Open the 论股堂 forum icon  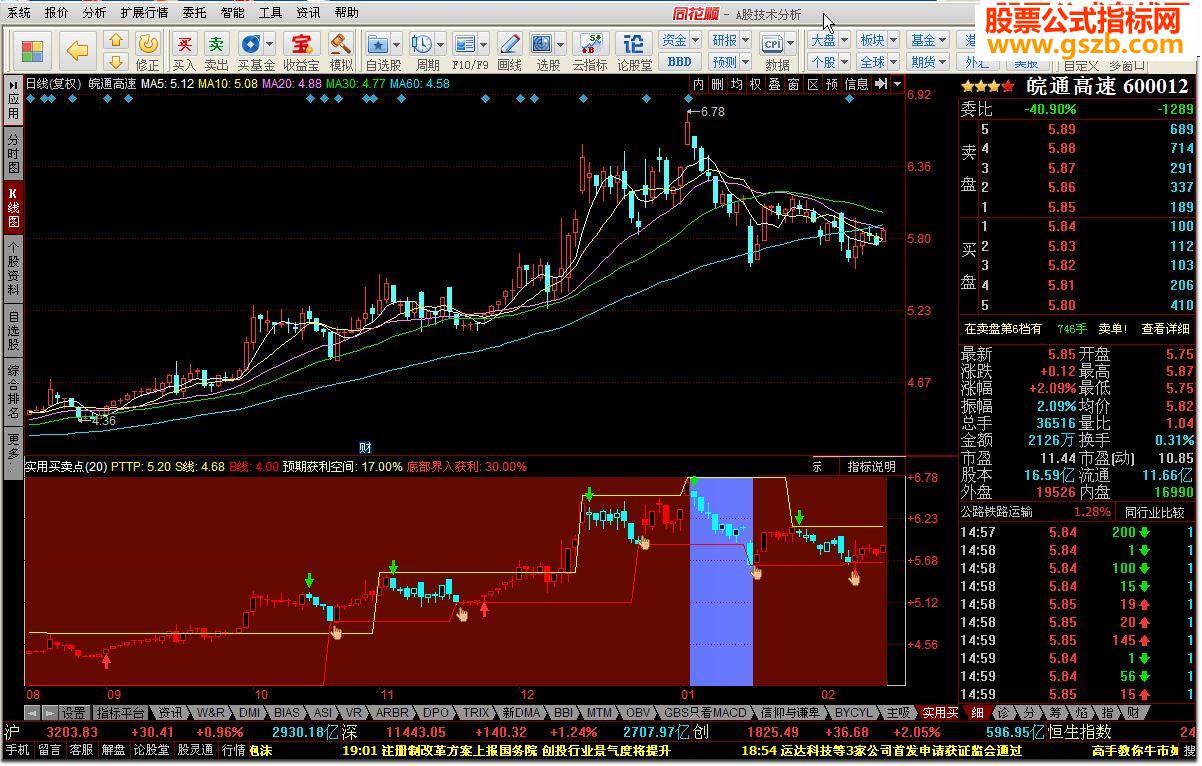[x=633, y=43]
